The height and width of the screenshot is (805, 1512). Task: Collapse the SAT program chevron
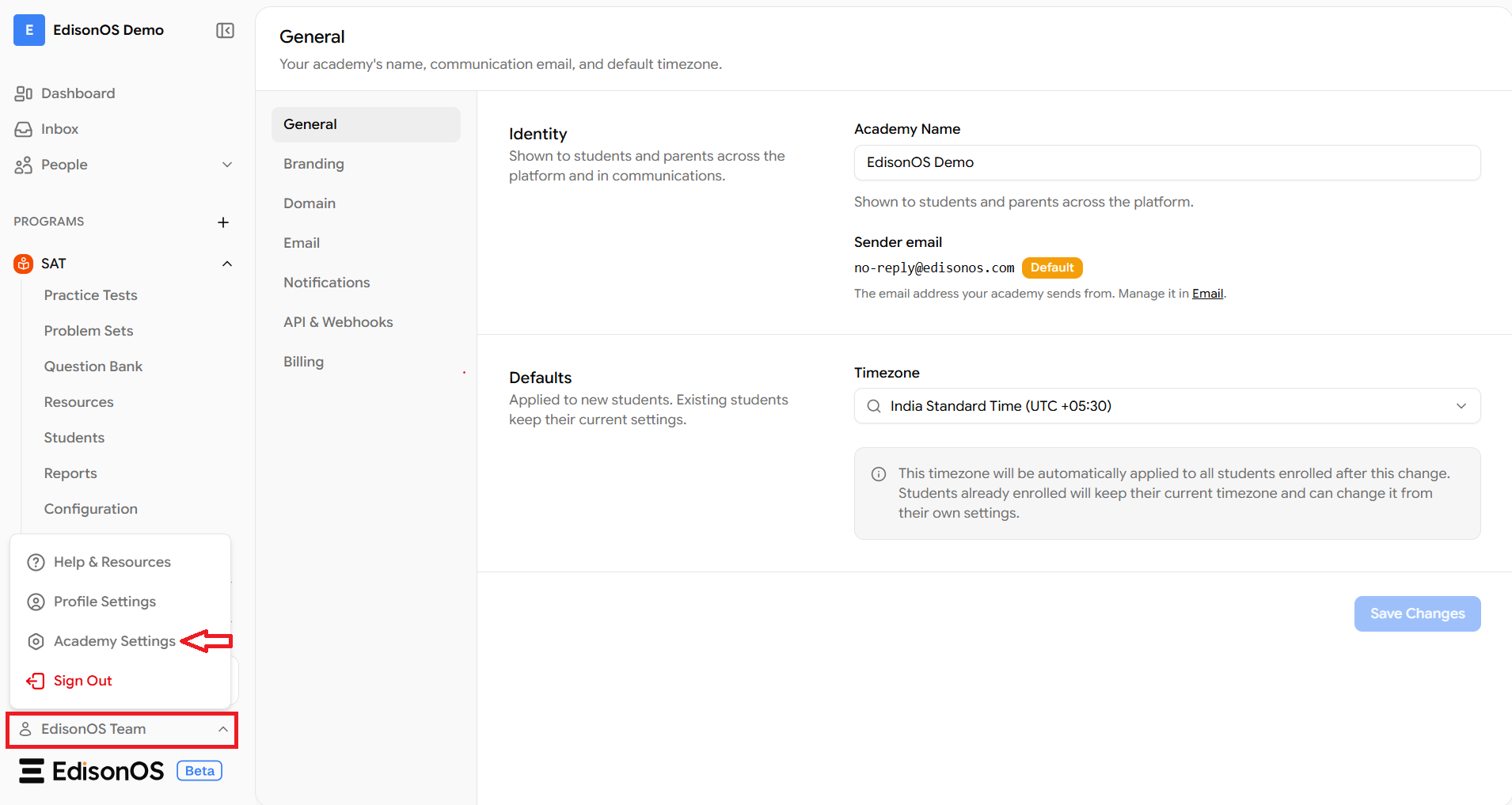click(227, 264)
